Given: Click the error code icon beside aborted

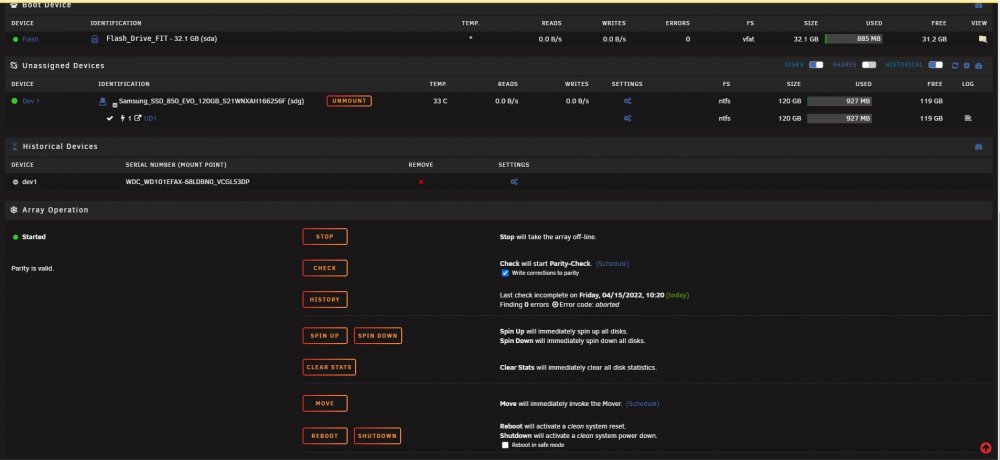Looking at the screenshot, I should [555, 305].
